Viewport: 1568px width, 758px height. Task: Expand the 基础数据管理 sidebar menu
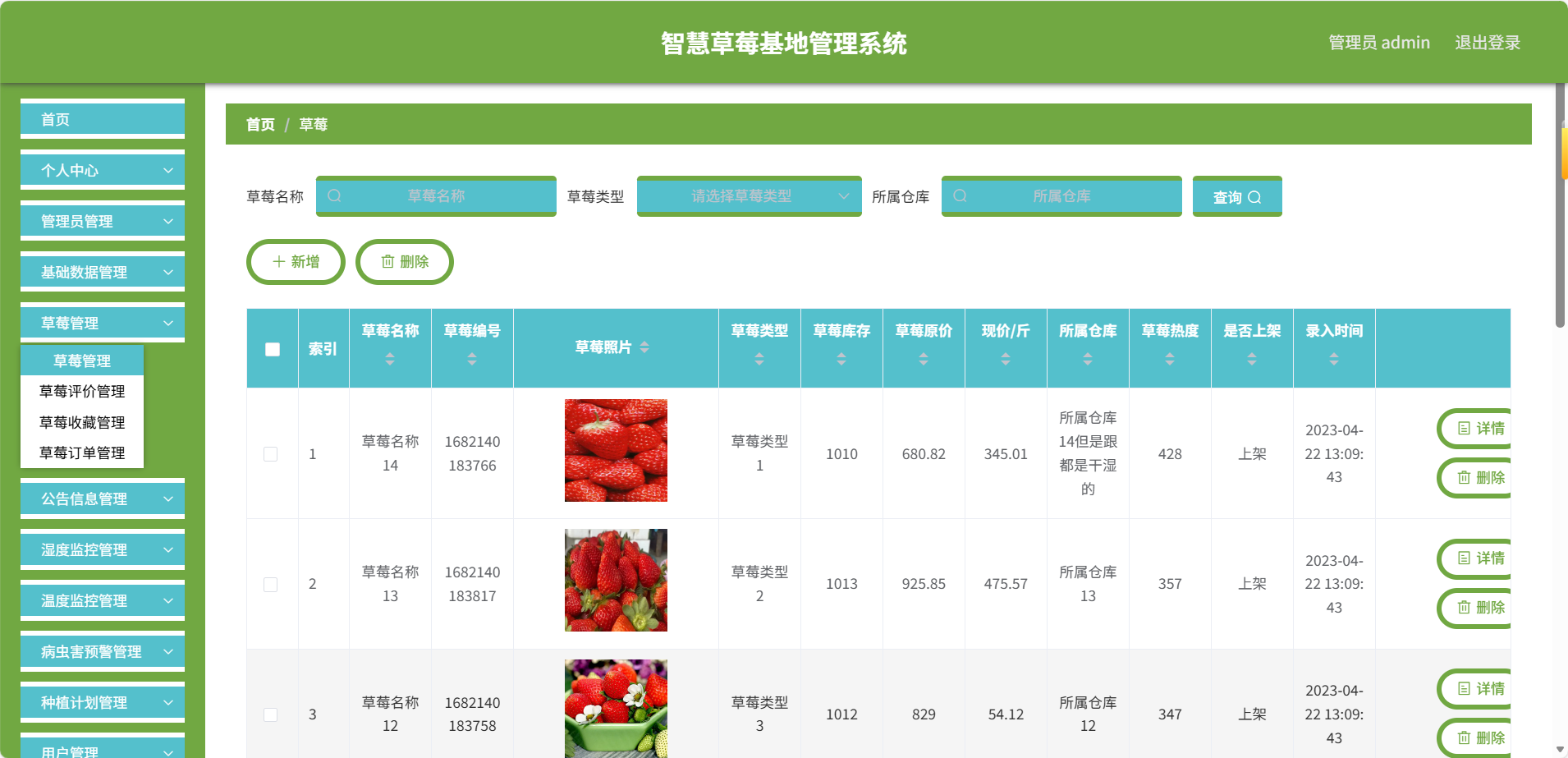(103, 272)
